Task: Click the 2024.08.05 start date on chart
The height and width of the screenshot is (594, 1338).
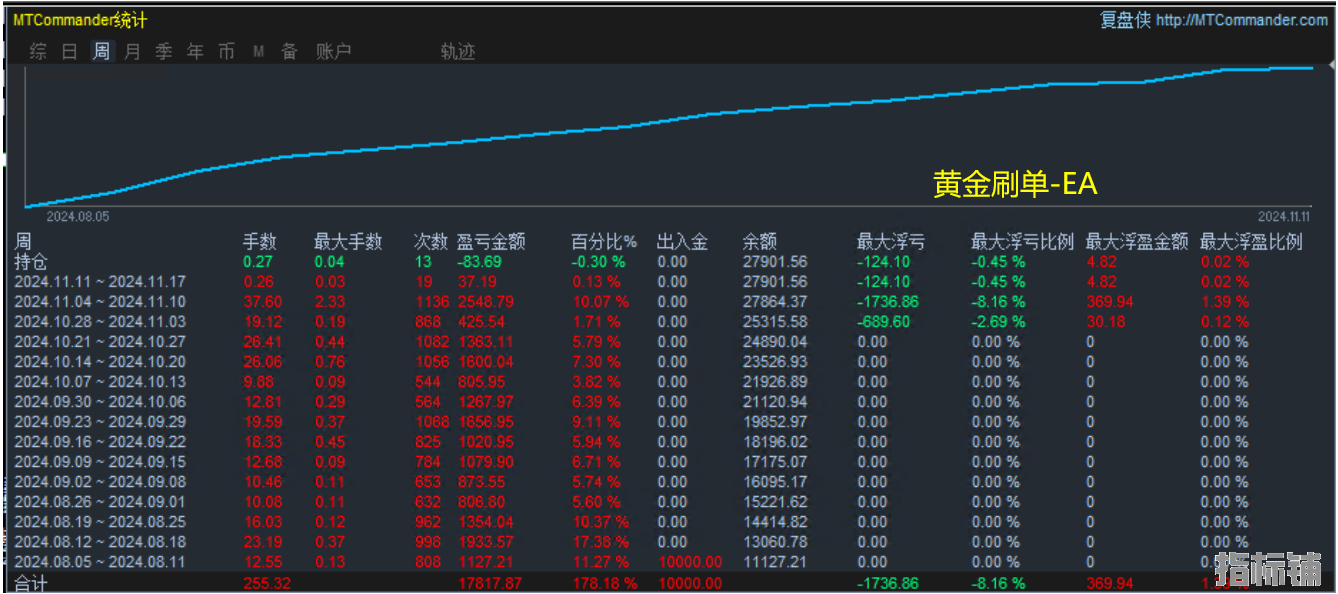Action: tap(78, 215)
